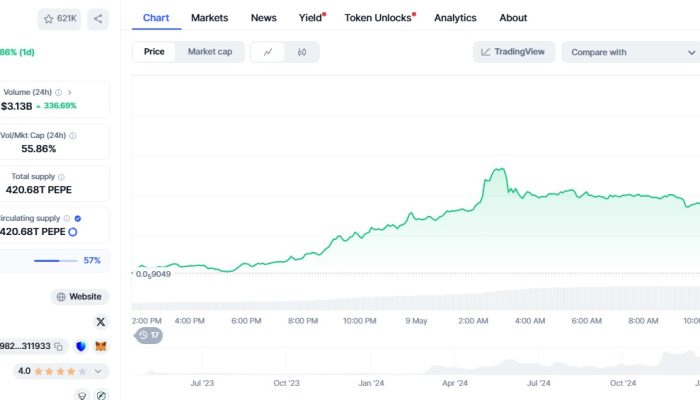
Task: Select the Price toggle option
Action: point(154,51)
